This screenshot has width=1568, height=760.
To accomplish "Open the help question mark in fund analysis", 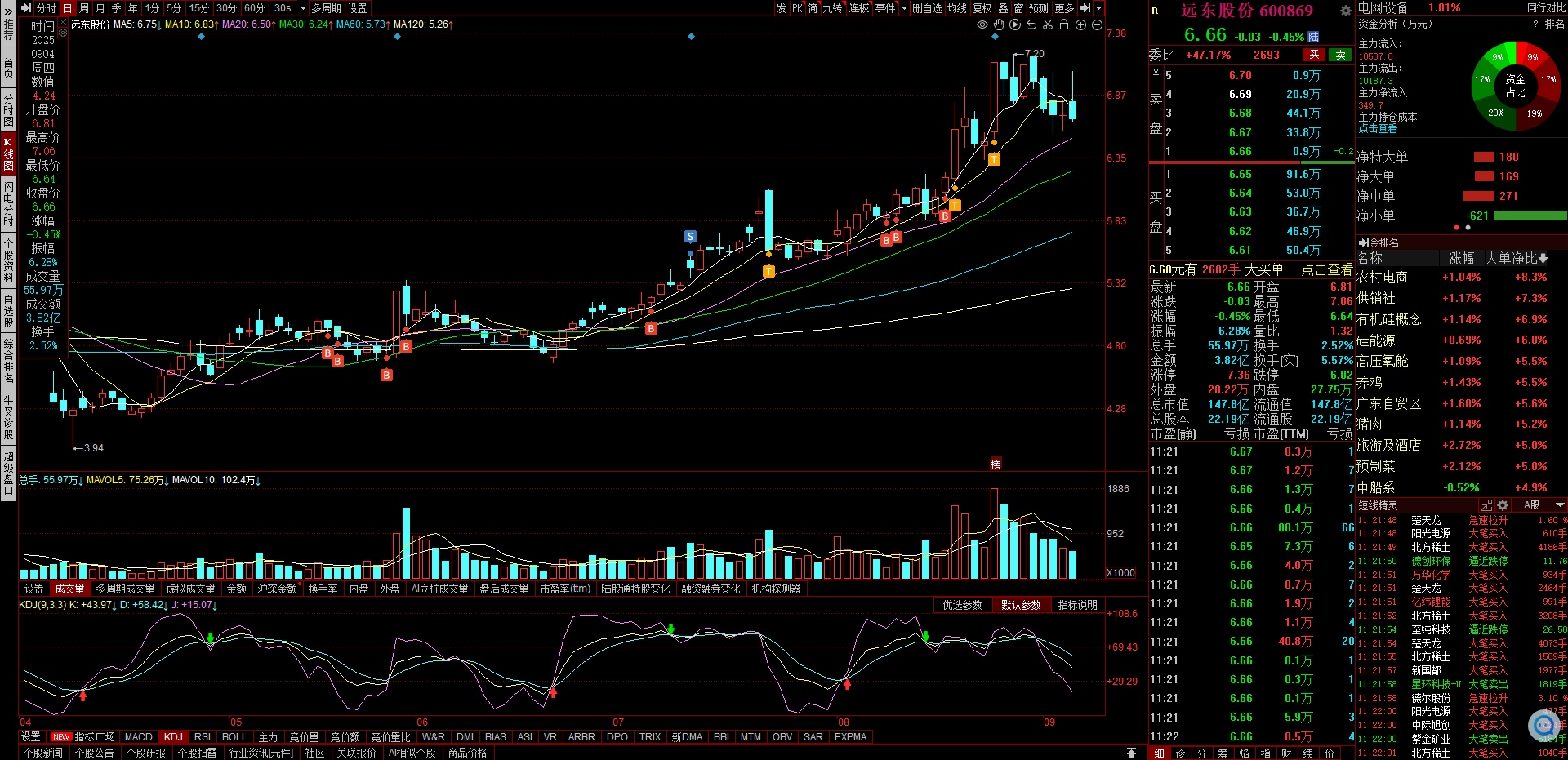I will click(1536, 24).
